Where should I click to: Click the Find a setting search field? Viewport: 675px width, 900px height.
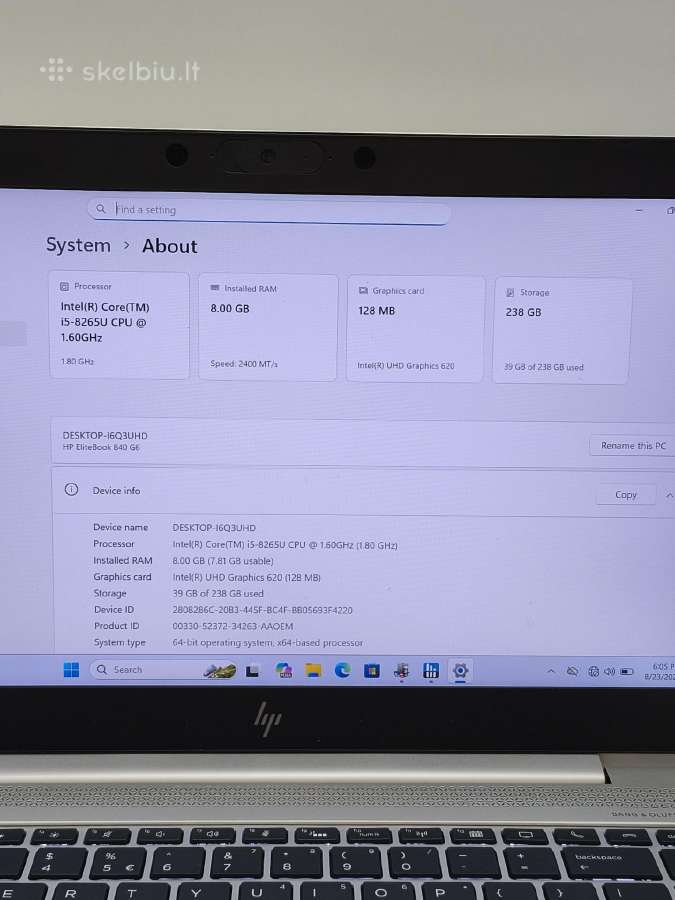[x=269, y=210]
